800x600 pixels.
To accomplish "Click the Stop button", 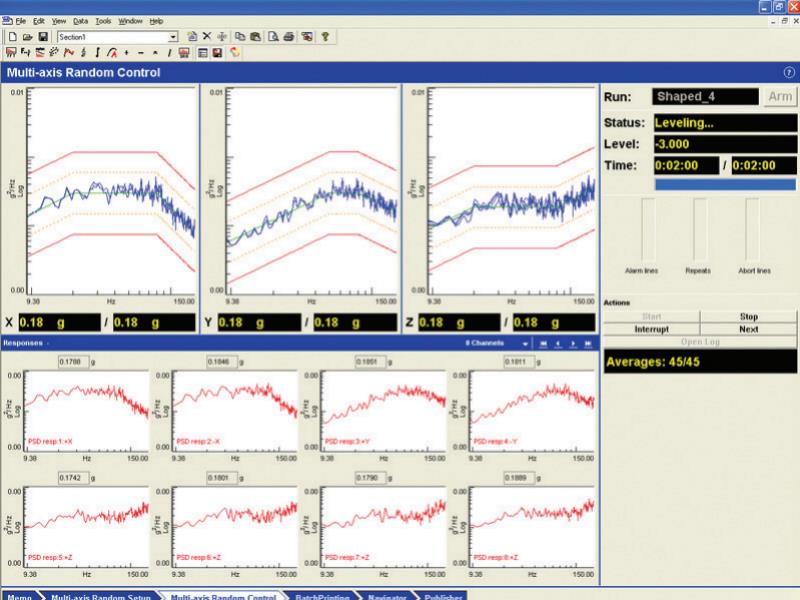I will 748,316.
